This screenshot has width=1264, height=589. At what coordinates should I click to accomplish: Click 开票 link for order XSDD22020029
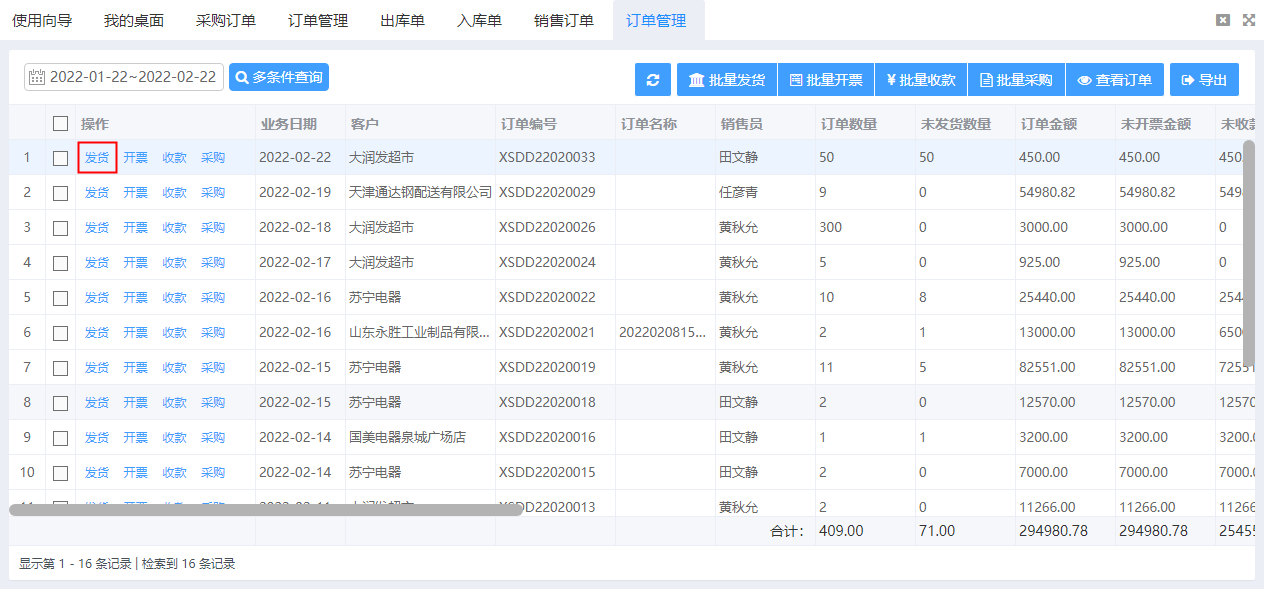click(135, 192)
